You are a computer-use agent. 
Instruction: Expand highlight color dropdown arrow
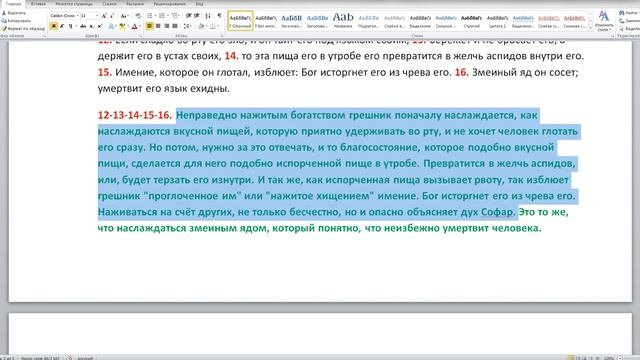click(128, 26)
